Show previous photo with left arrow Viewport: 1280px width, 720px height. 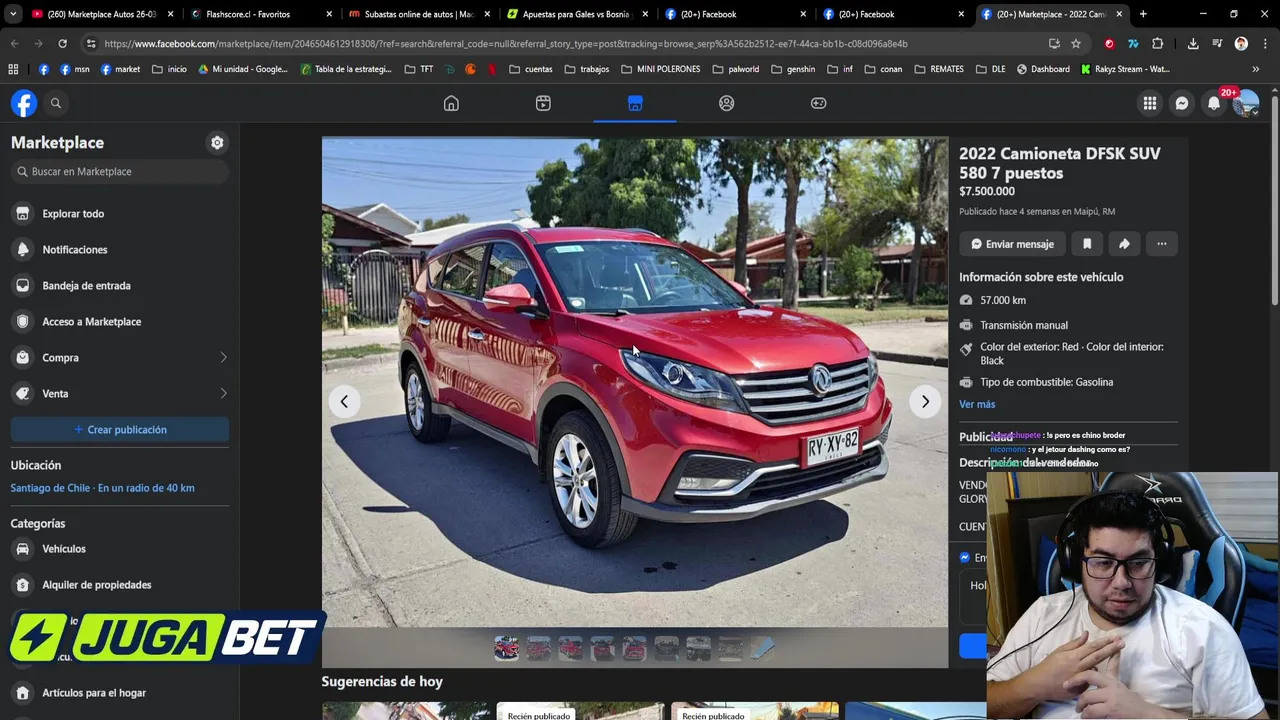click(344, 402)
